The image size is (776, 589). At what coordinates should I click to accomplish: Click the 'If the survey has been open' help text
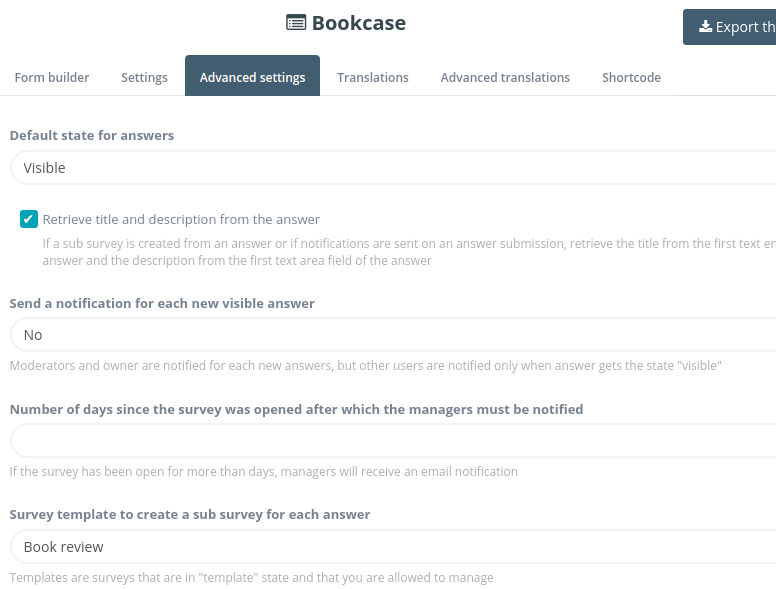264,472
